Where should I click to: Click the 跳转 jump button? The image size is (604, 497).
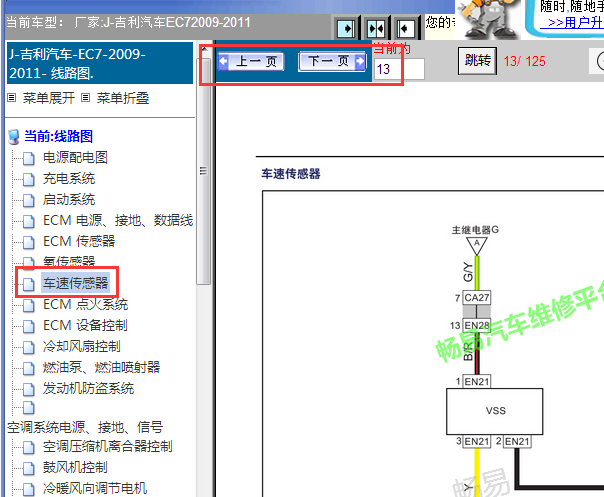click(477, 60)
